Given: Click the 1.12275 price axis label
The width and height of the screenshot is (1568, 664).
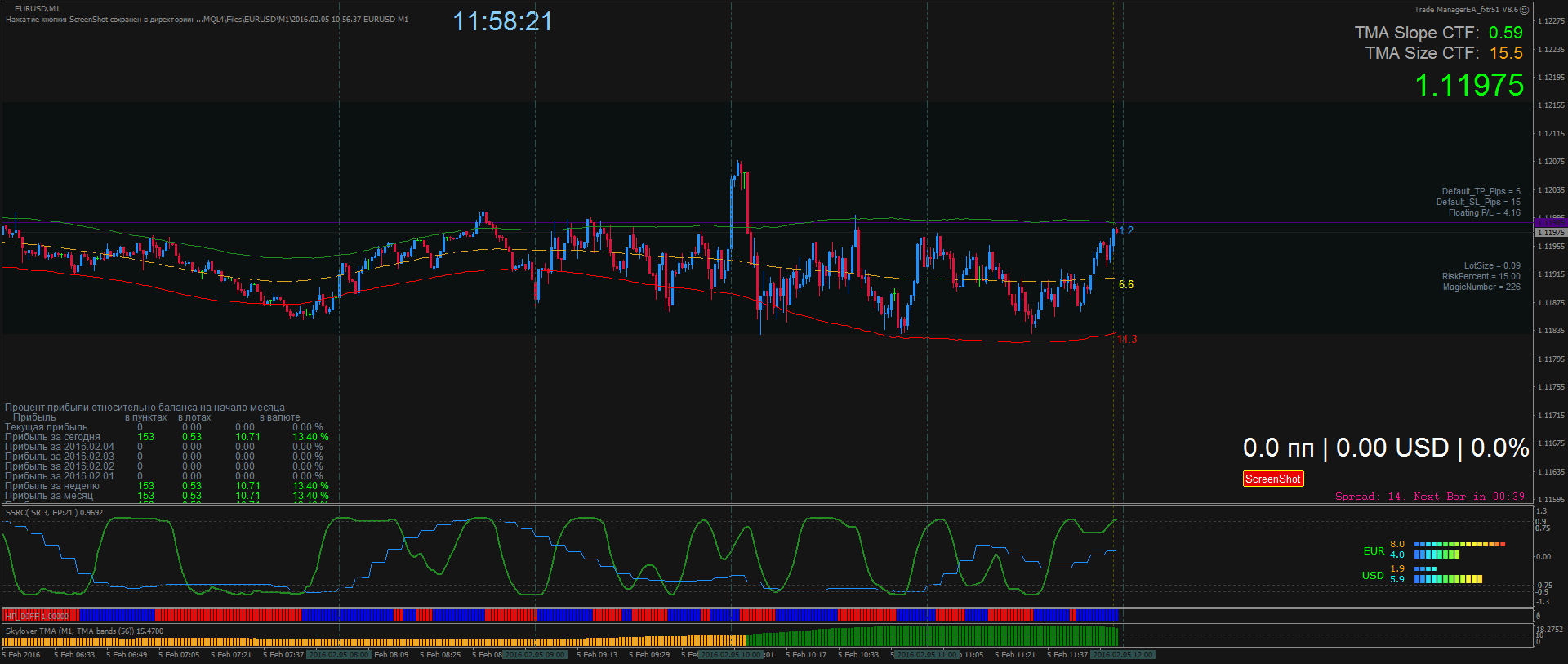Looking at the screenshot, I should click(1551, 21).
